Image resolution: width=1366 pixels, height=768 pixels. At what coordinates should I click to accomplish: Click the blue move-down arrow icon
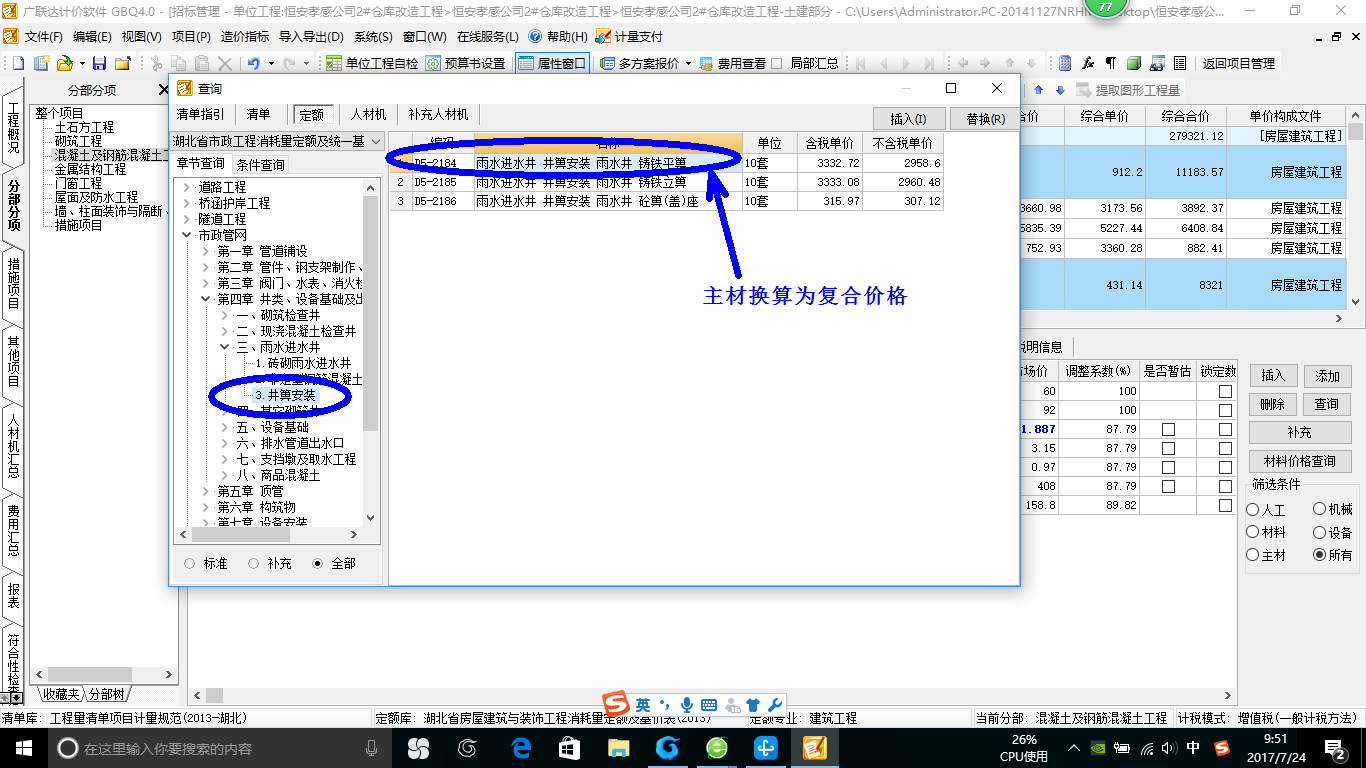pos(1060,90)
